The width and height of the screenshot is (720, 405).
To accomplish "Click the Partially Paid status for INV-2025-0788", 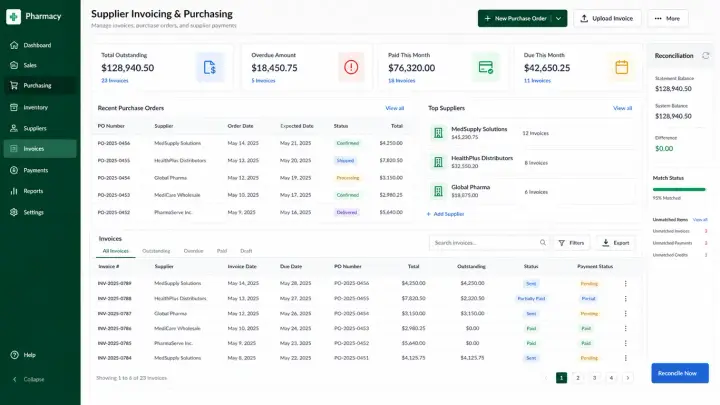I will 531,298.
